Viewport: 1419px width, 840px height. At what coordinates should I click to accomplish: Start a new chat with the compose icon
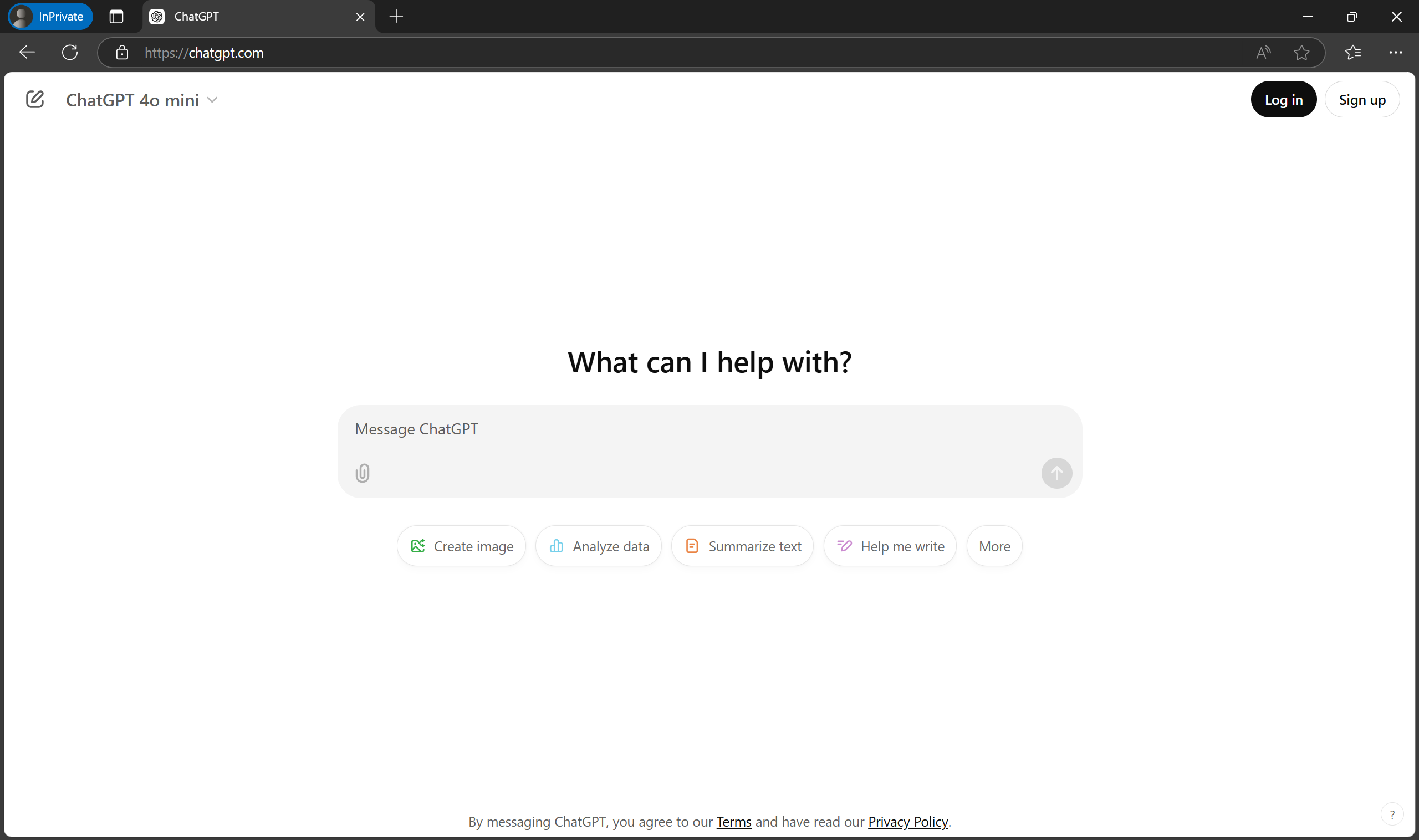click(35, 99)
